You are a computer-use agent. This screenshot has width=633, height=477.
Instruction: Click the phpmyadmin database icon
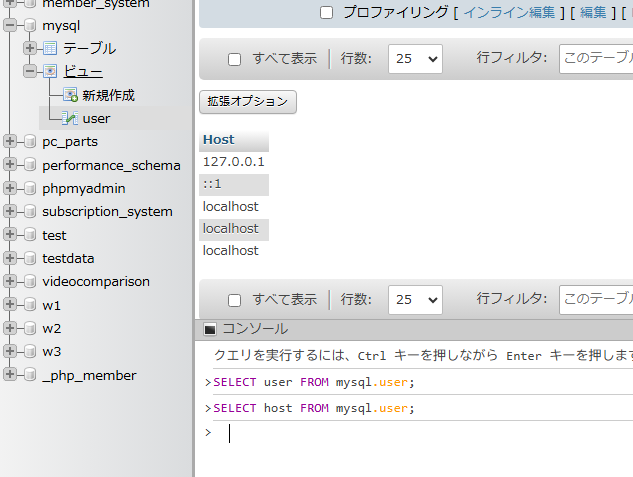29,188
